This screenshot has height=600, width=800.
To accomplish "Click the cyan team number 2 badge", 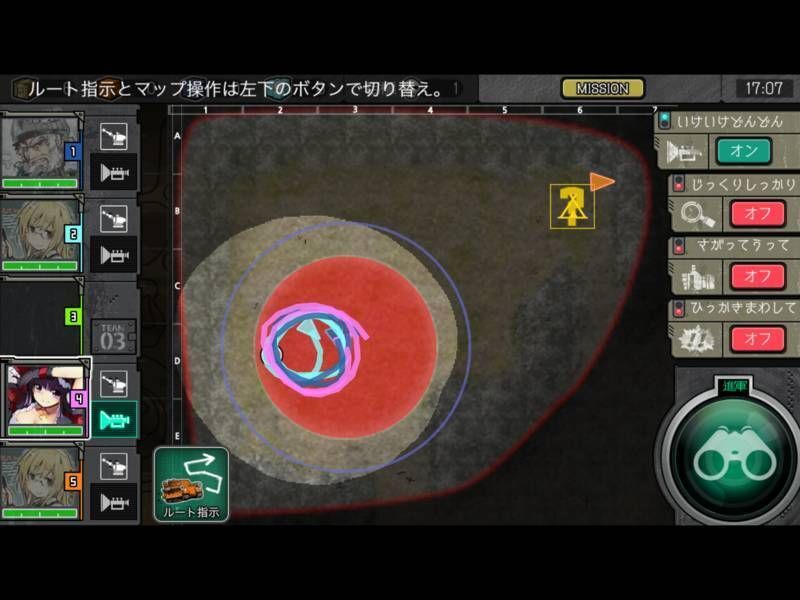I will tap(73, 234).
